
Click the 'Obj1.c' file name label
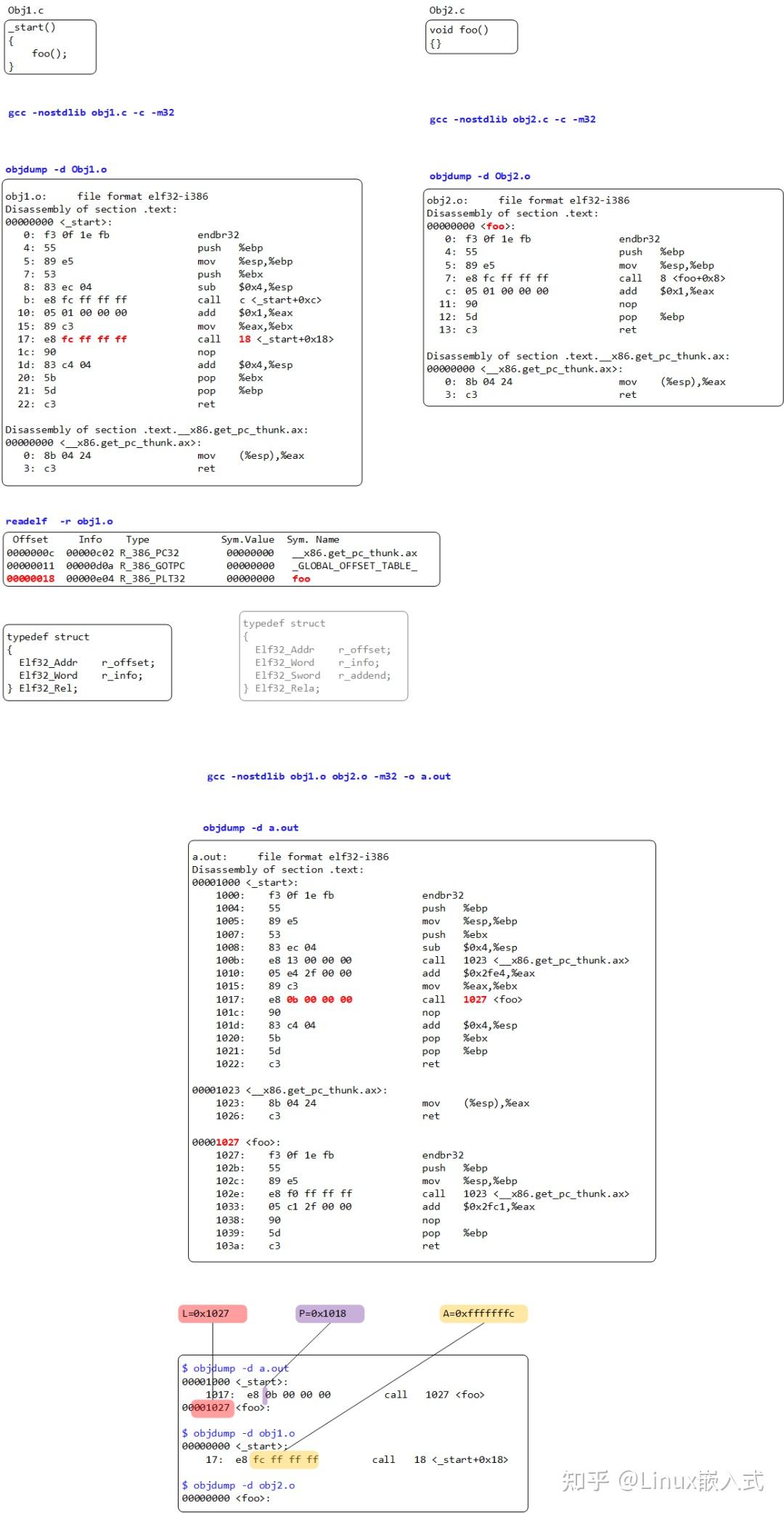[x=25, y=10]
